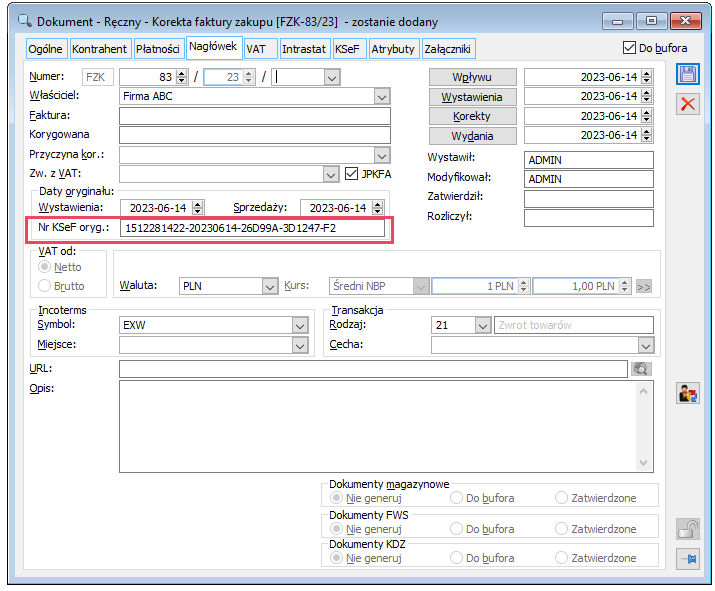Click the Wpływu date spinner arrows
This screenshot has width=715, height=591.
pos(646,77)
